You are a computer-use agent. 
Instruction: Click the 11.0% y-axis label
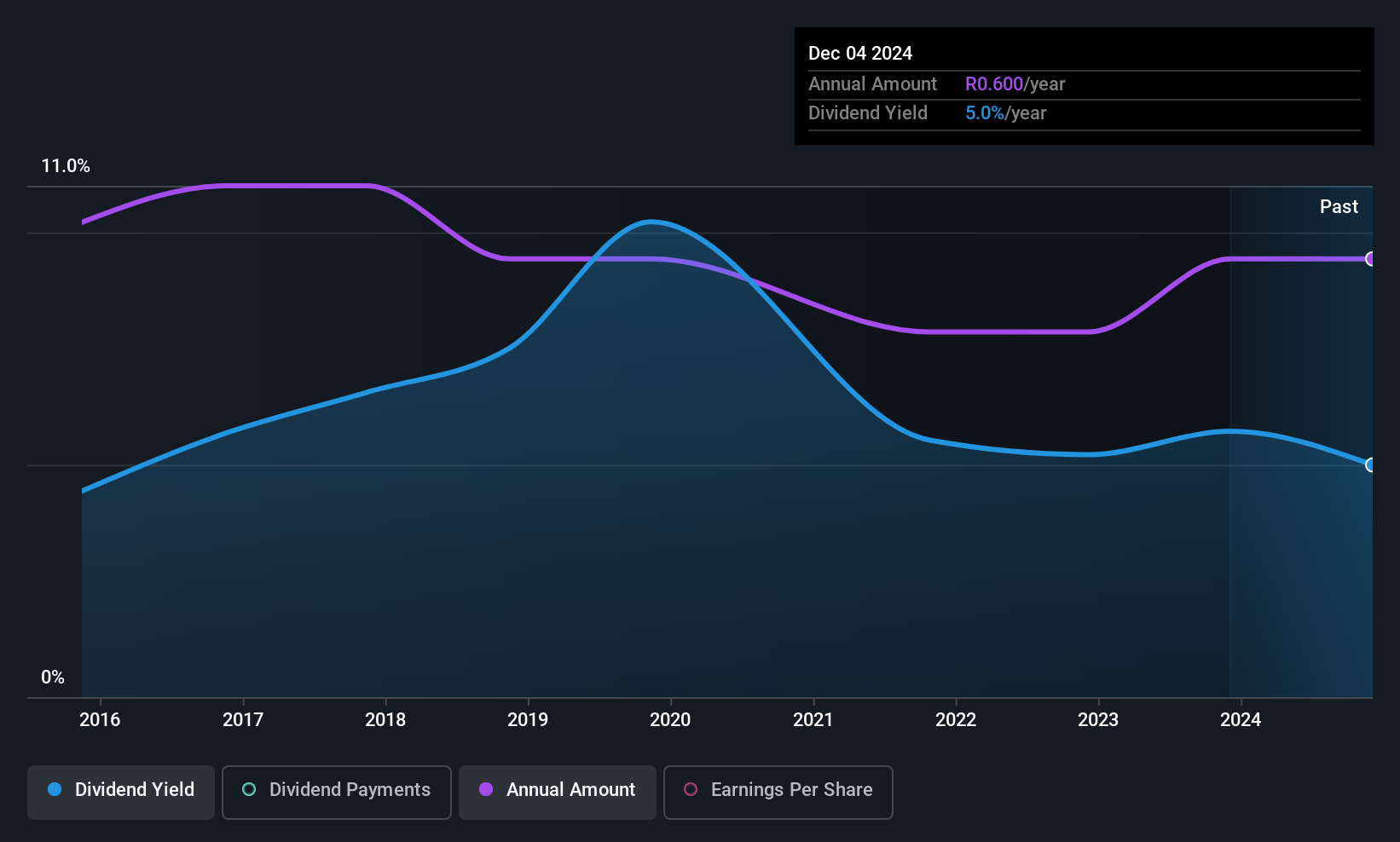66,166
